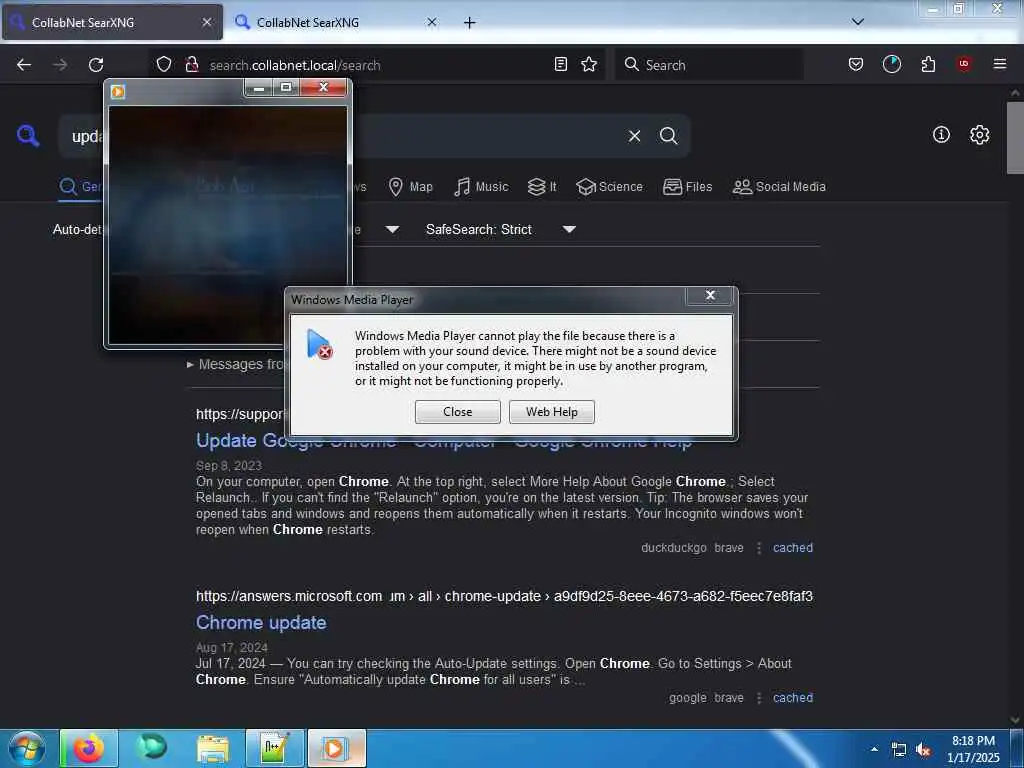Image resolution: width=1024 pixels, height=768 pixels.
Task: Open result options next to duckduckgo brave
Action: tap(759, 548)
